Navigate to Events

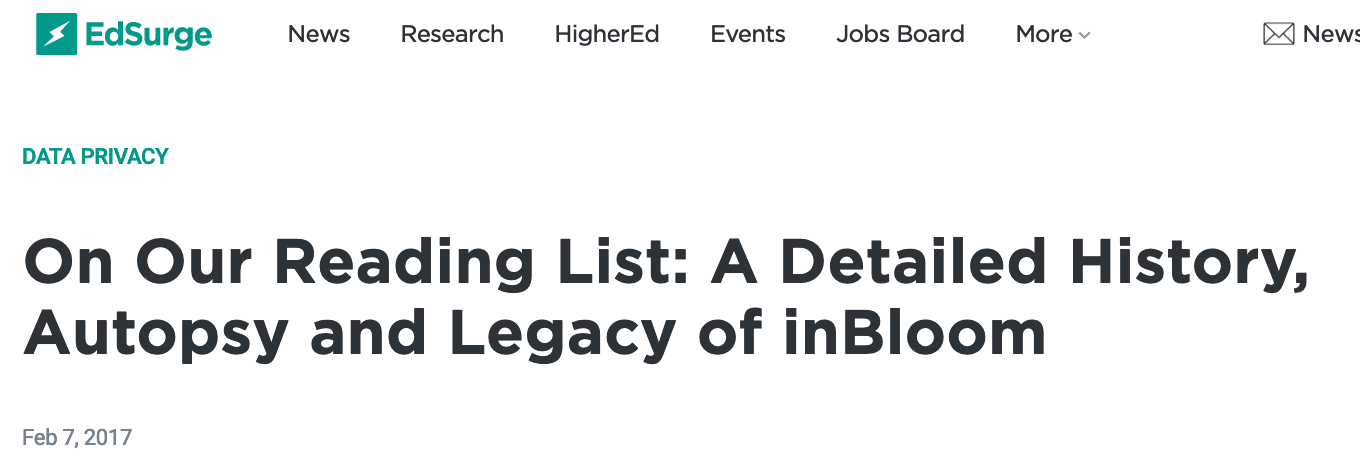pos(748,34)
